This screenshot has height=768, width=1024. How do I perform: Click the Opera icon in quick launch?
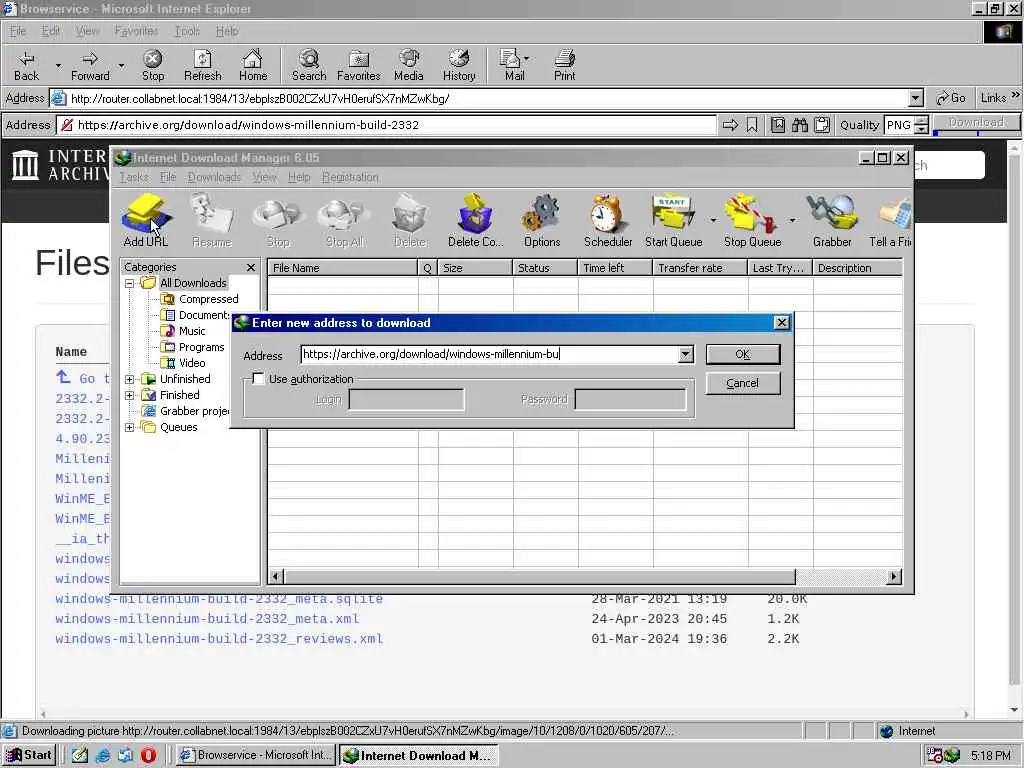click(x=148, y=755)
